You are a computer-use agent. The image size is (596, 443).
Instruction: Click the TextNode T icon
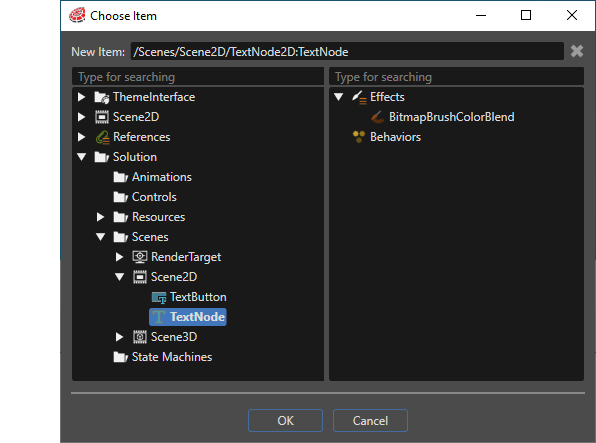[158, 317]
